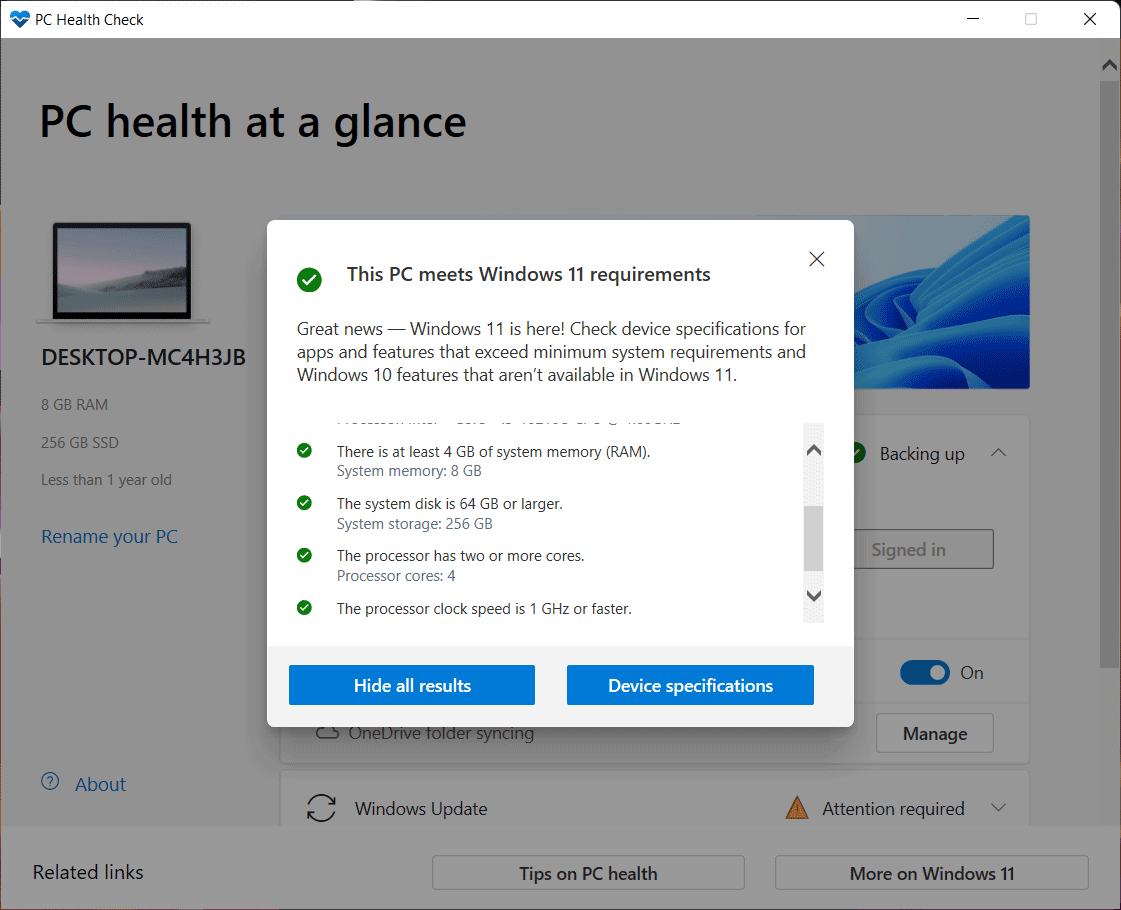Image resolution: width=1121 pixels, height=910 pixels.
Task: Click the Backing up green check icon
Action: [x=857, y=453]
